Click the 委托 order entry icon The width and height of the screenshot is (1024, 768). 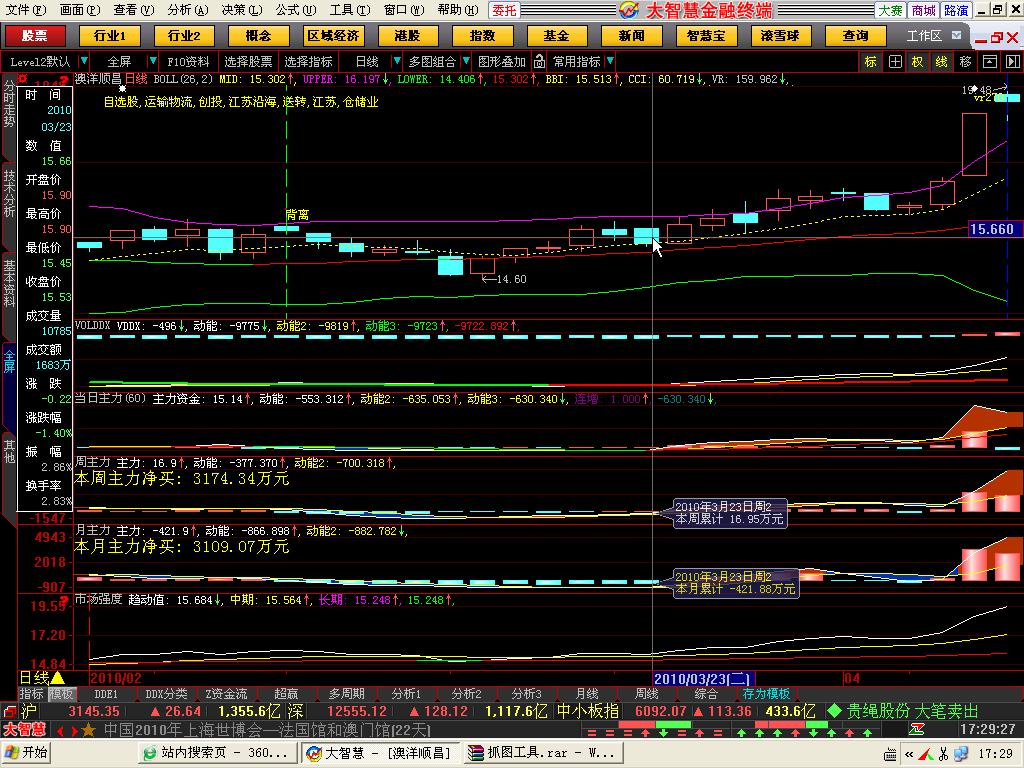pyautogui.click(x=505, y=10)
